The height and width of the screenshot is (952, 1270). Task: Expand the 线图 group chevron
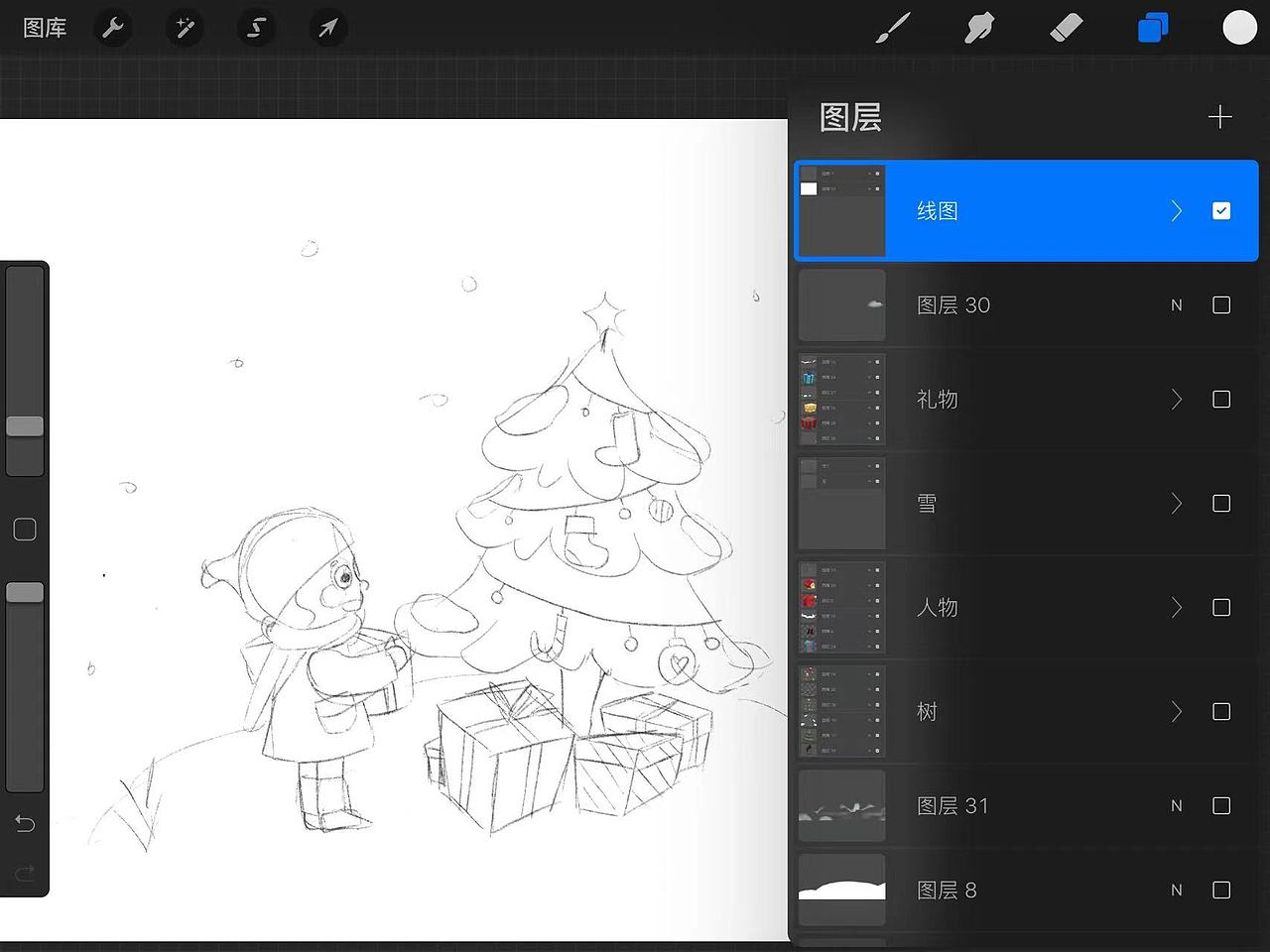[1177, 211]
